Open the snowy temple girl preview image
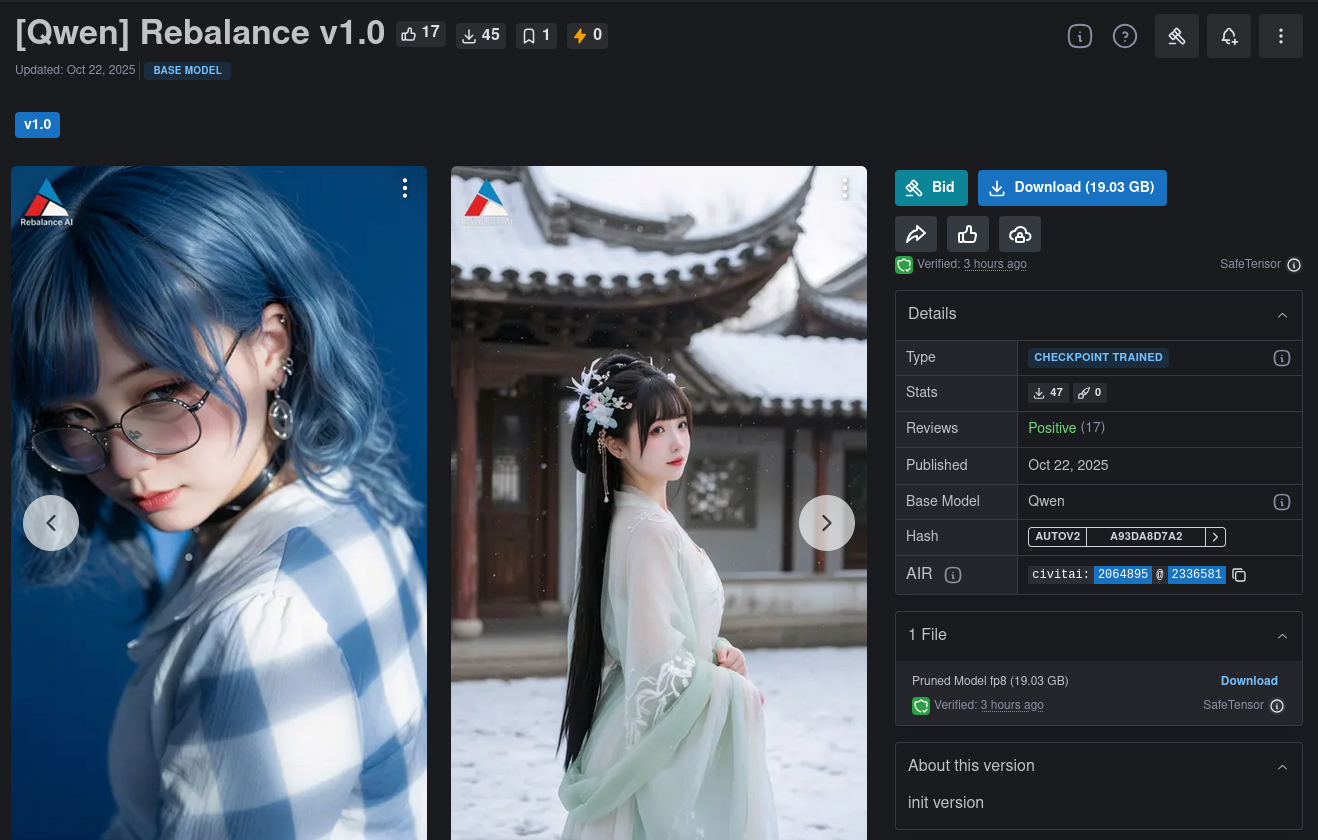 click(x=659, y=503)
